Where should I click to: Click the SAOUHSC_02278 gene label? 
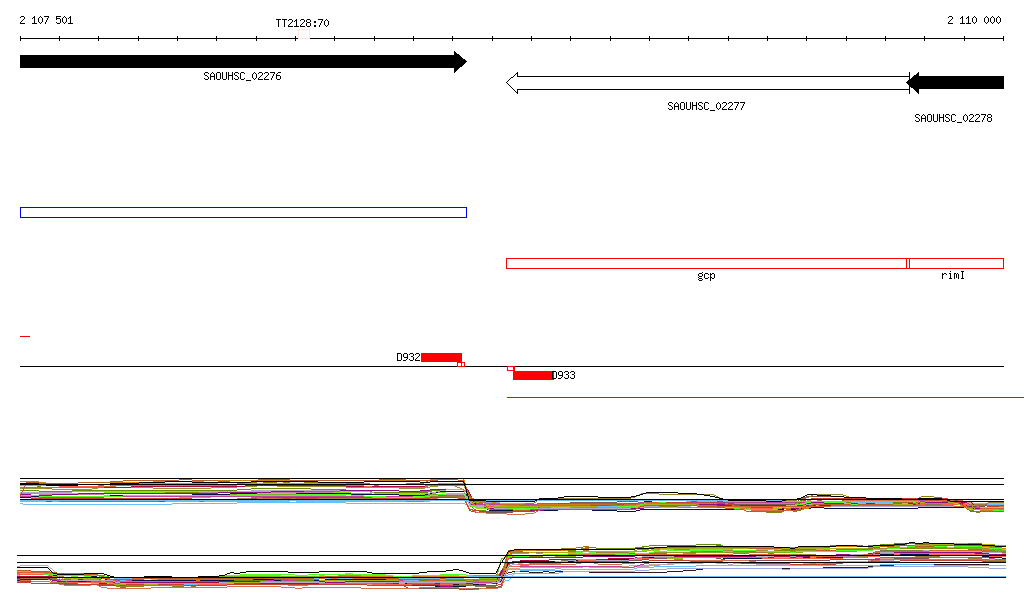coord(953,118)
